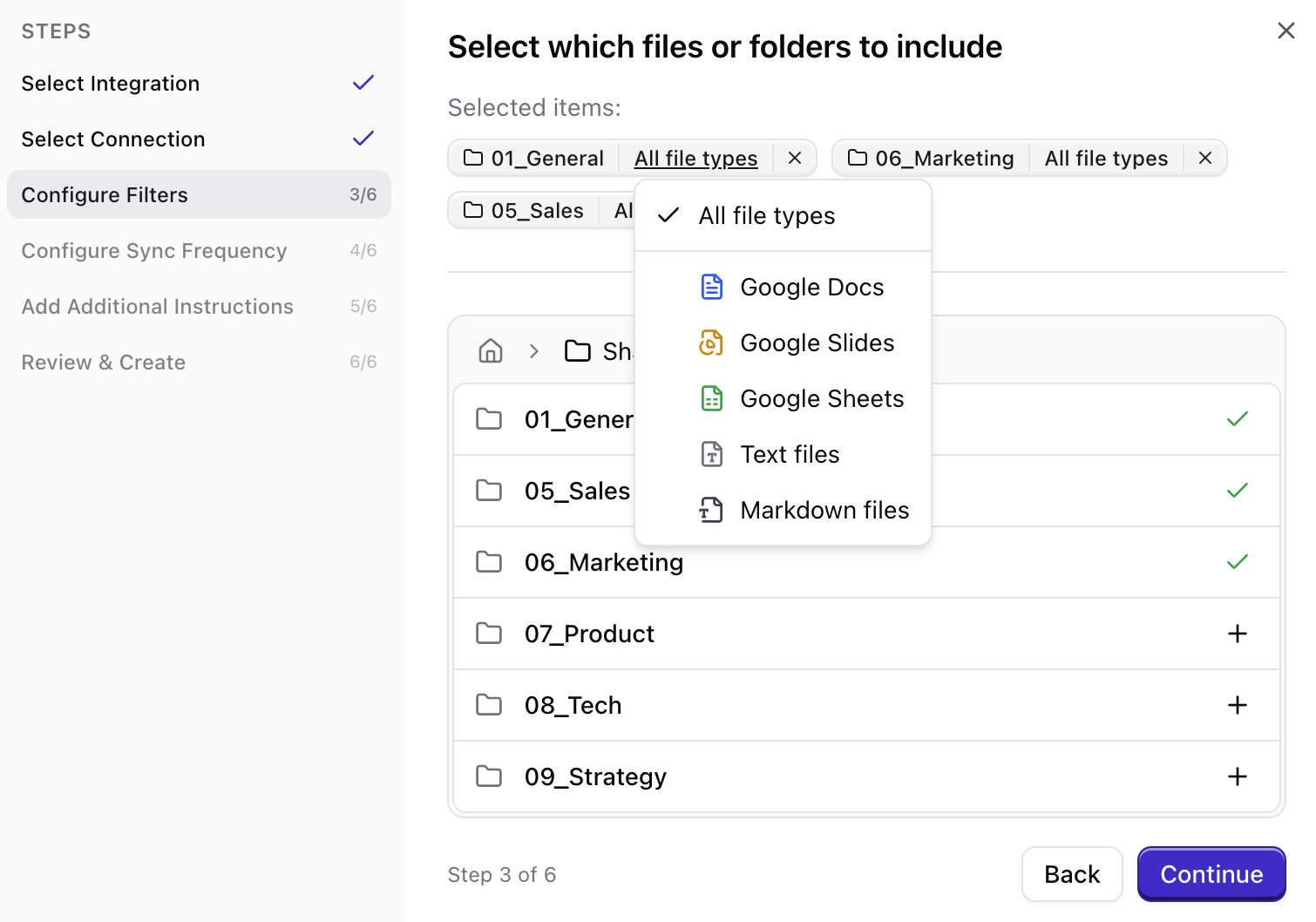Click the folder icon in the 01_General chip
The image size is (1316, 922).
[473, 158]
